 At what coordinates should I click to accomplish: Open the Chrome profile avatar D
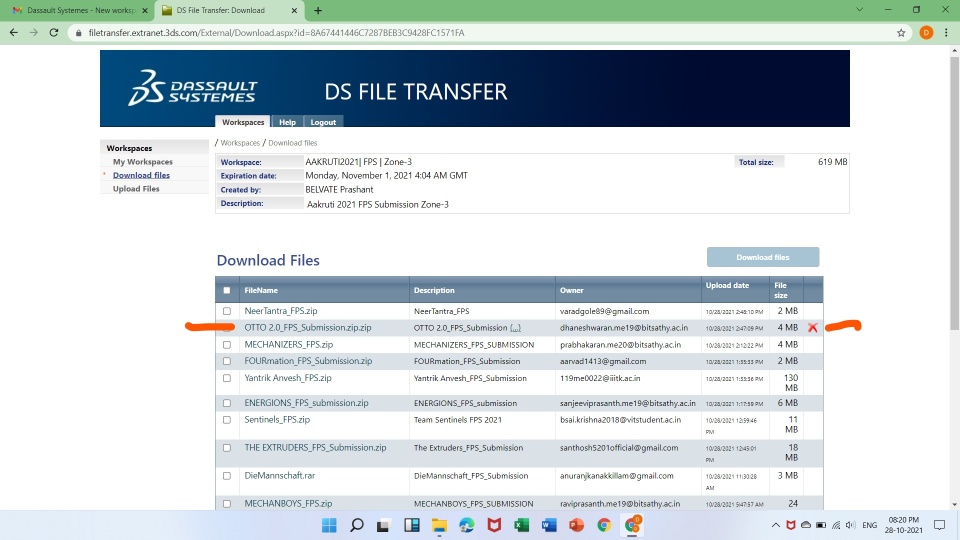click(926, 32)
